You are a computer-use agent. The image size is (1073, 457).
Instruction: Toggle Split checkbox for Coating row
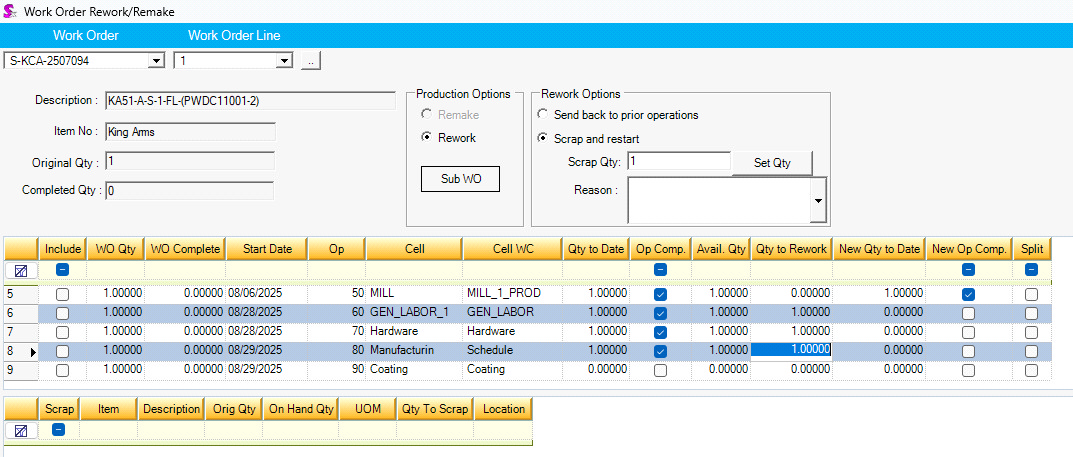[1031, 370]
